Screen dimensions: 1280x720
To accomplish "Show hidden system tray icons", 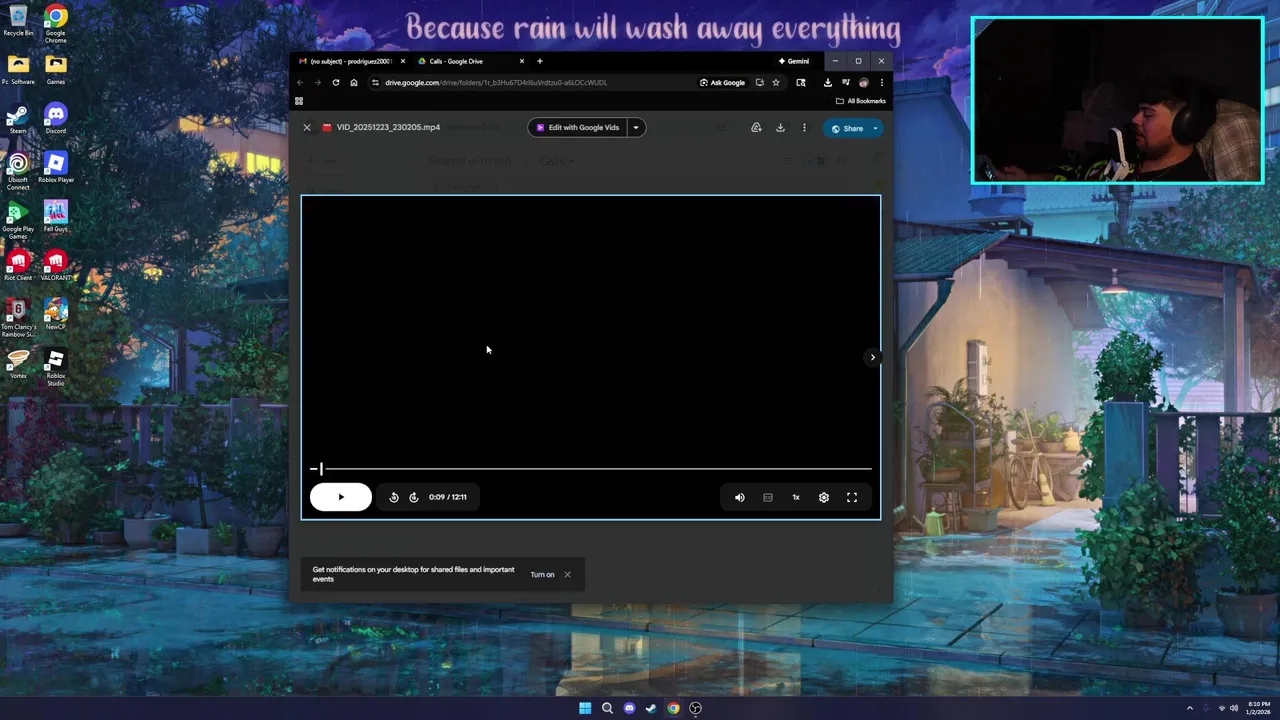I will (x=1189, y=708).
